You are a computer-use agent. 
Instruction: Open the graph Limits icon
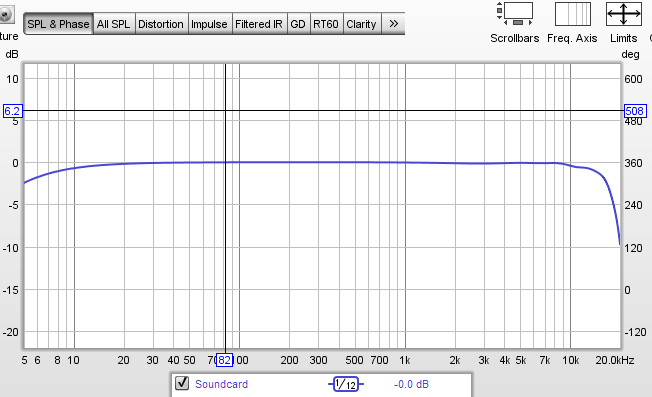coord(623,14)
